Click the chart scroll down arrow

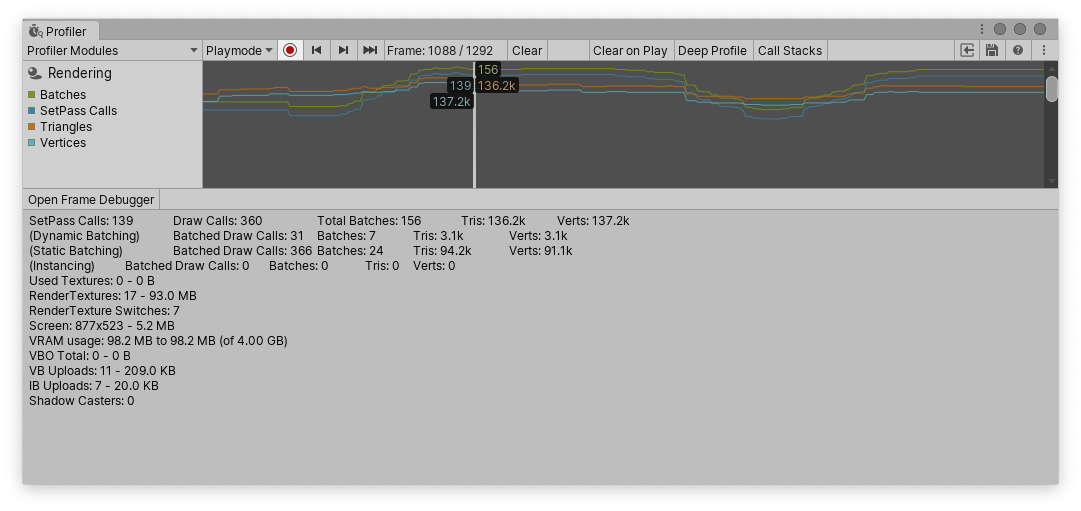pyautogui.click(x=1051, y=181)
